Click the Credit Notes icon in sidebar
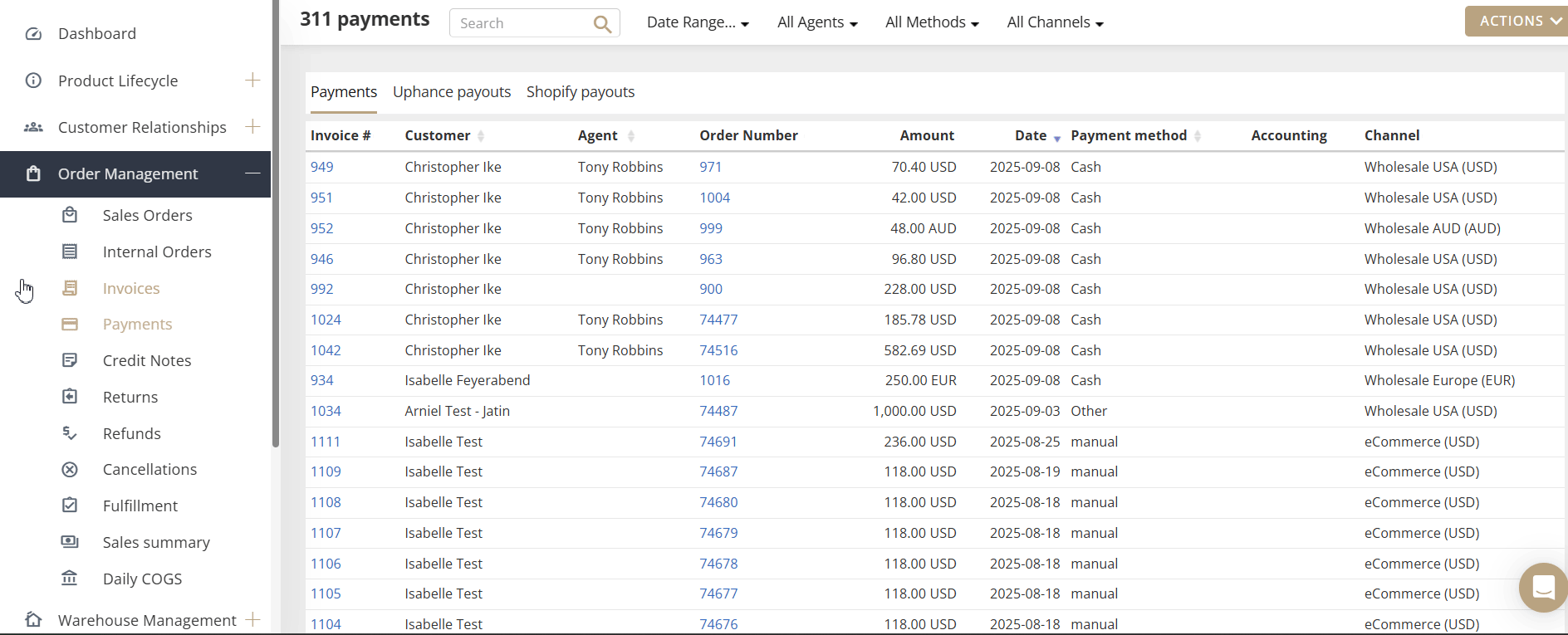 (70, 360)
